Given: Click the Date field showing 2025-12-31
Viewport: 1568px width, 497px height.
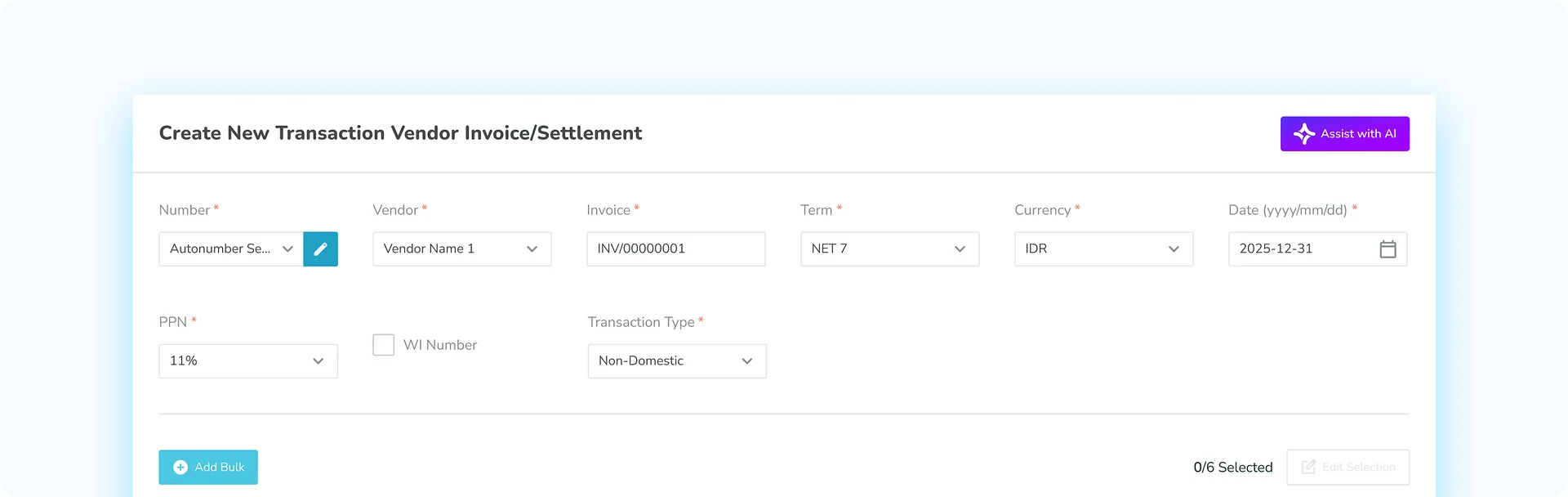Looking at the screenshot, I should point(1317,248).
